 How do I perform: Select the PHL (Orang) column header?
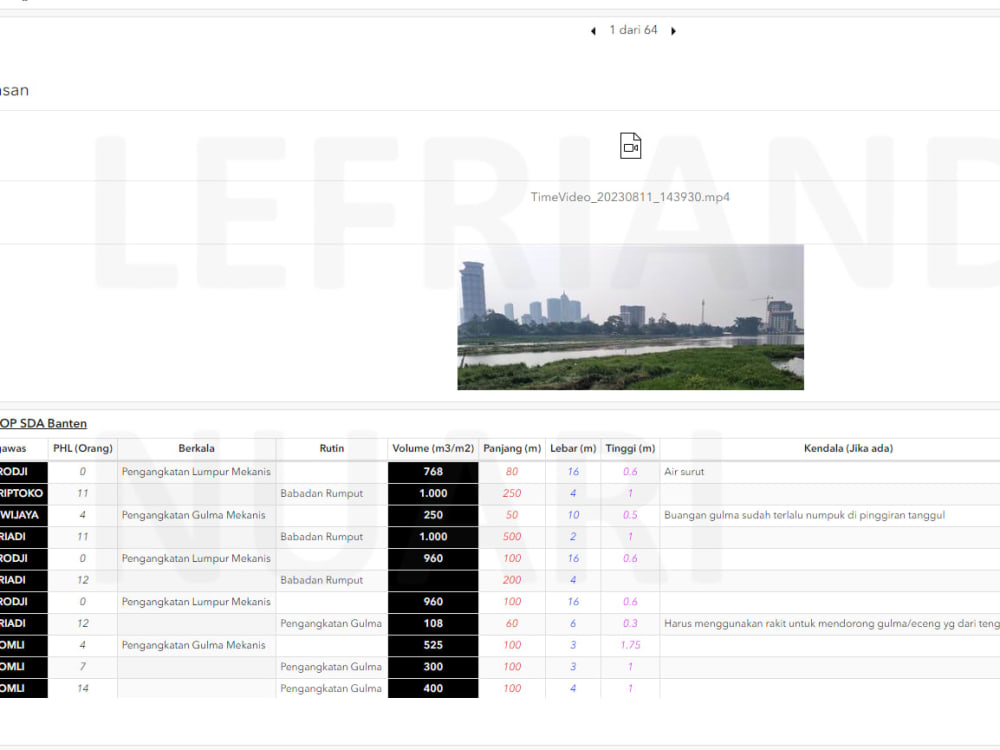[83, 448]
